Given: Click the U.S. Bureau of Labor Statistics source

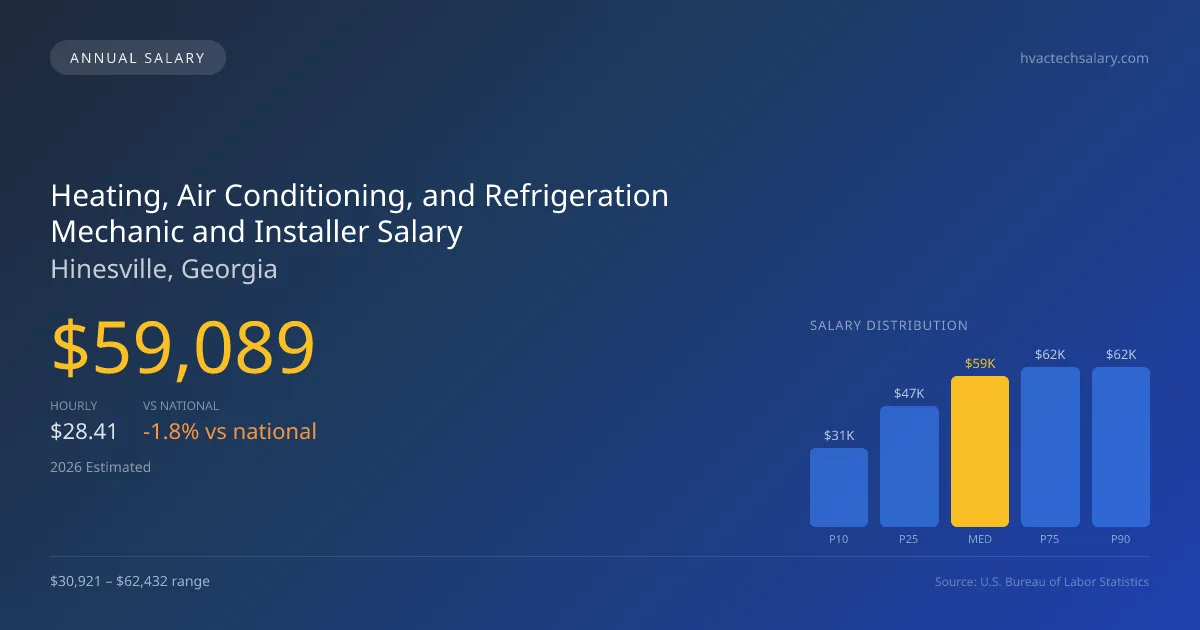Looking at the screenshot, I should point(1042,581).
